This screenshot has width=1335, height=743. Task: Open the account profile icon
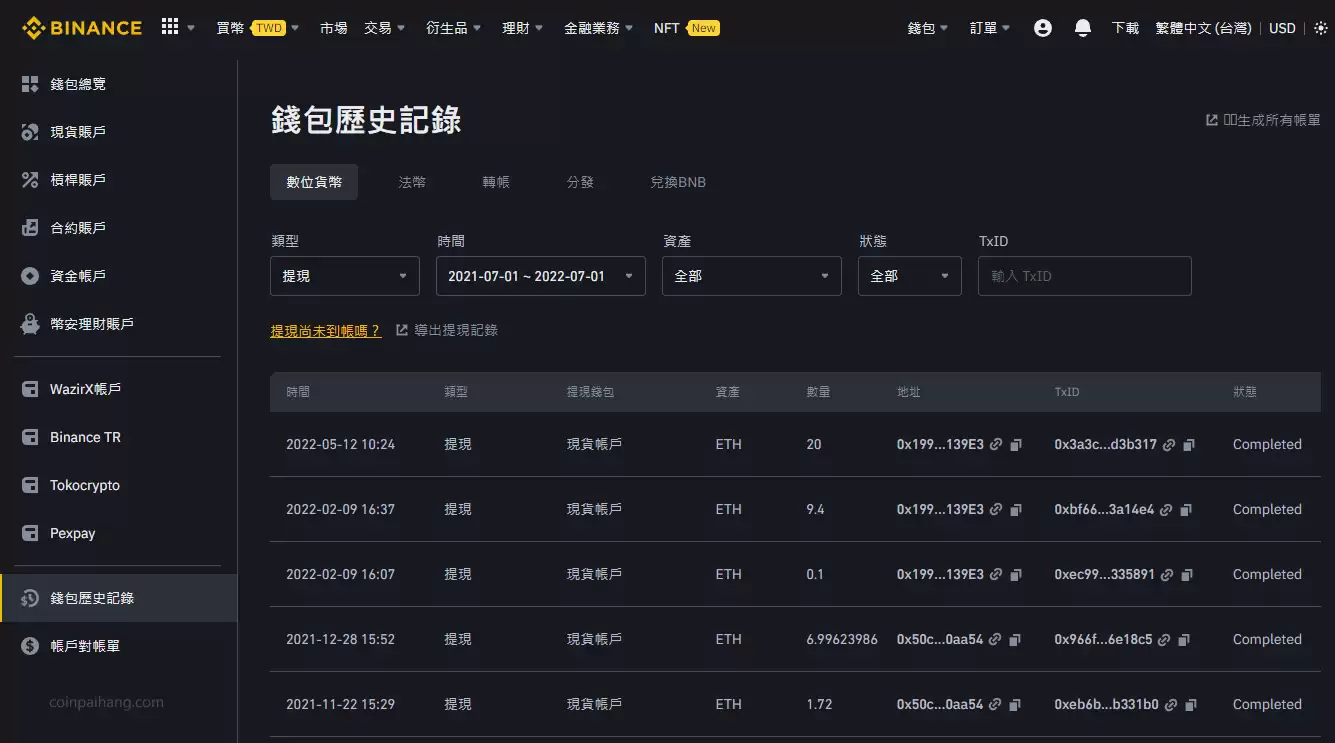[x=1043, y=28]
